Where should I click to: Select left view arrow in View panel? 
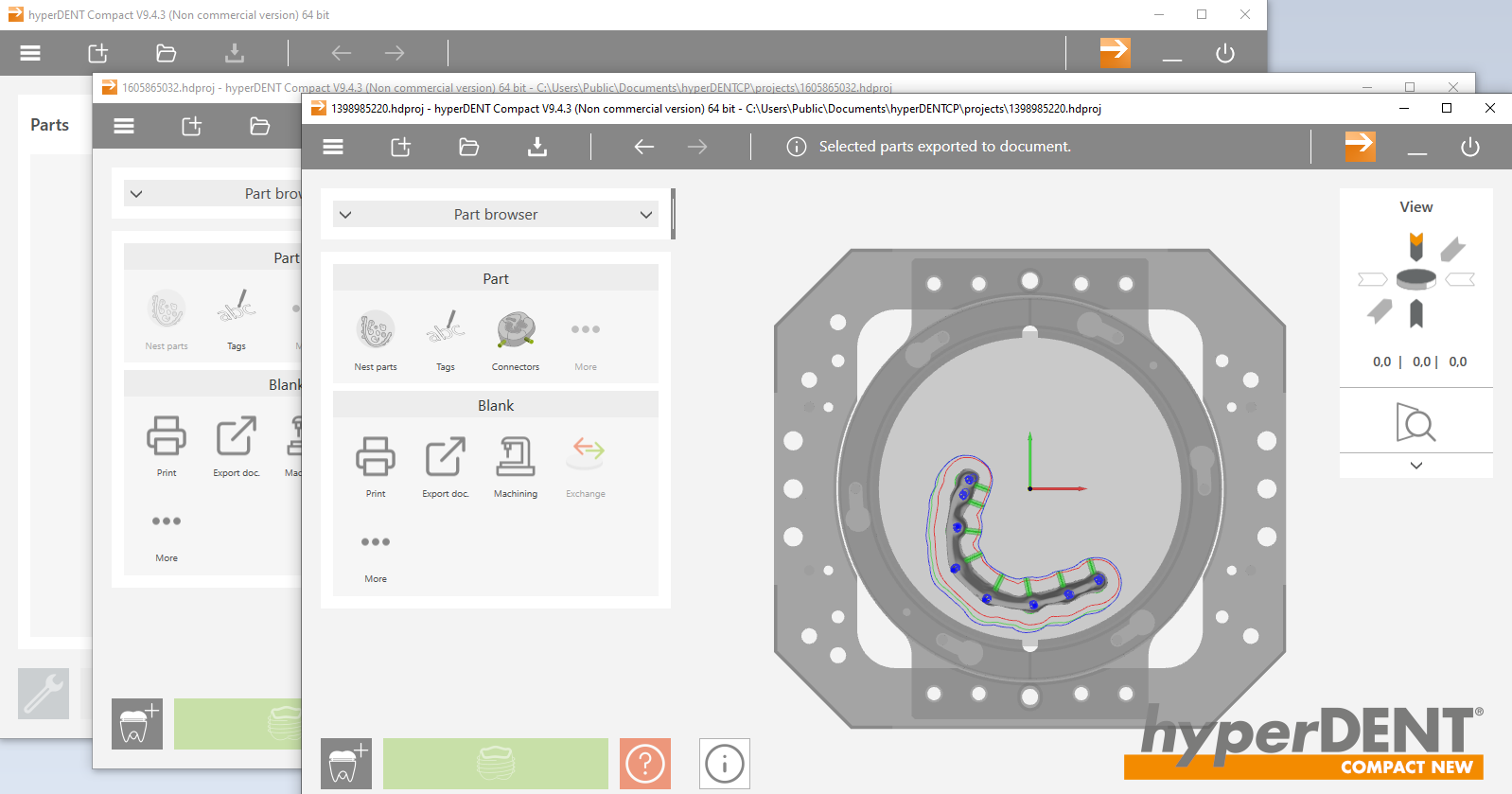coord(1373,279)
